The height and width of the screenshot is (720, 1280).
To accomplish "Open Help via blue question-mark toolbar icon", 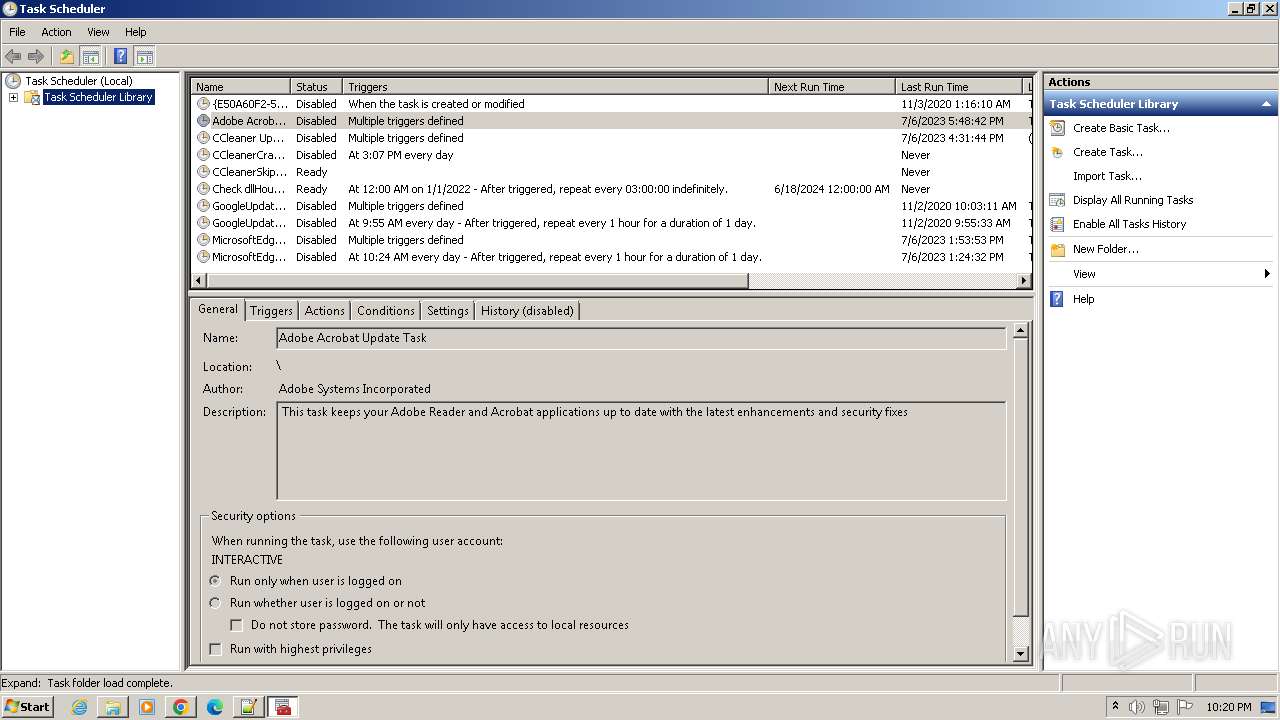I will 121,56.
